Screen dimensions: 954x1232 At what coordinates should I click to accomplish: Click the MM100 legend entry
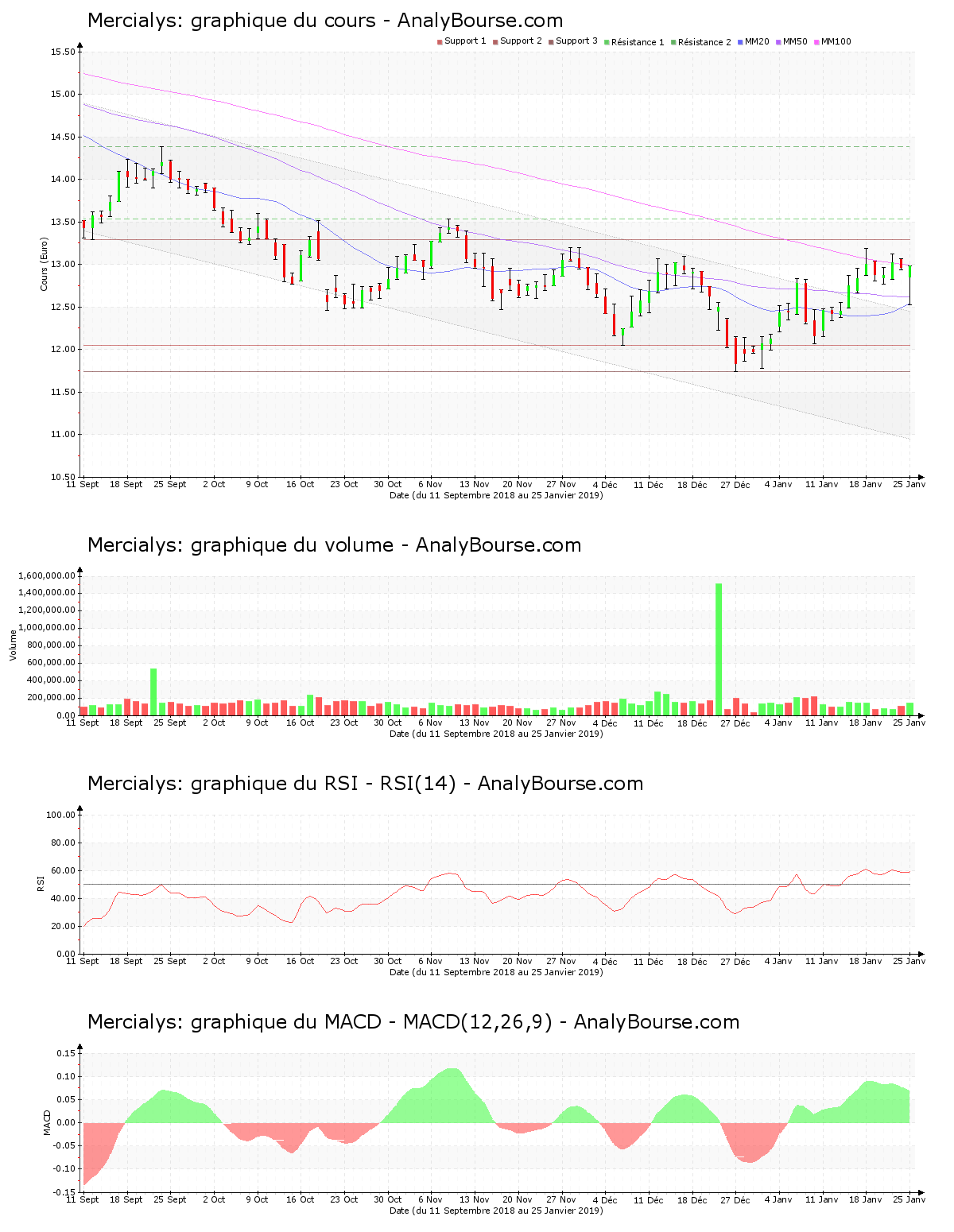coord(832,41)
